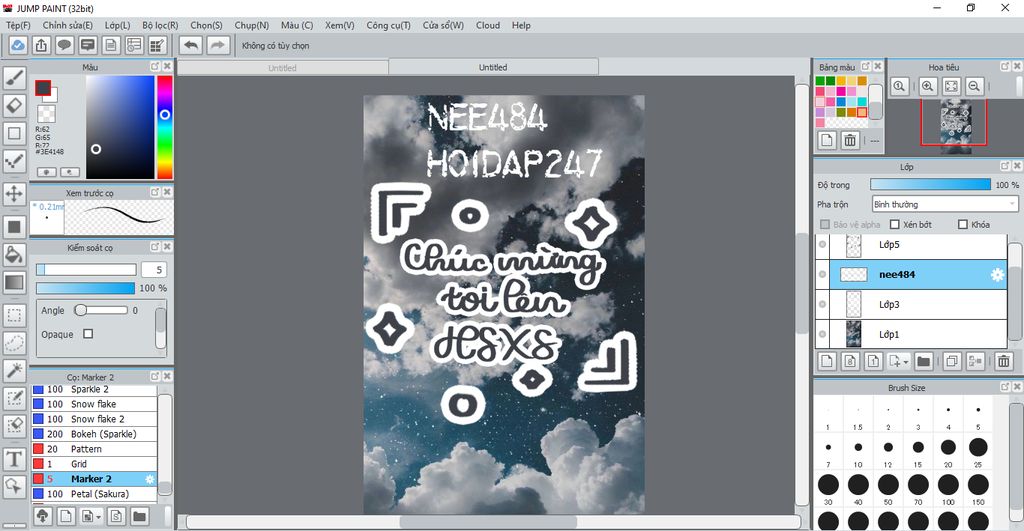
Task: Select the Text tool
Action: (14, 459)
